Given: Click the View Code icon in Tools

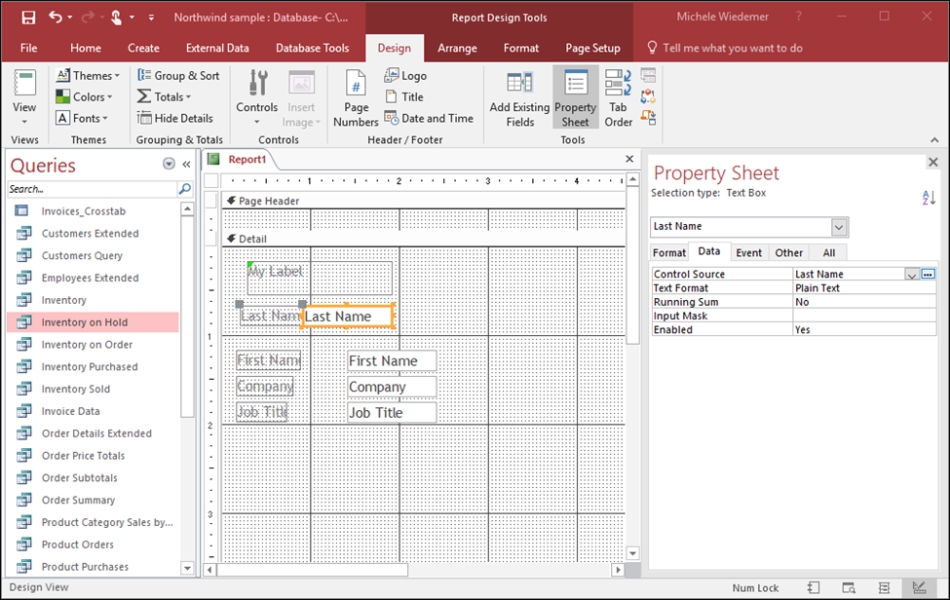Looking at the screenshot, I should click(648, 96).
